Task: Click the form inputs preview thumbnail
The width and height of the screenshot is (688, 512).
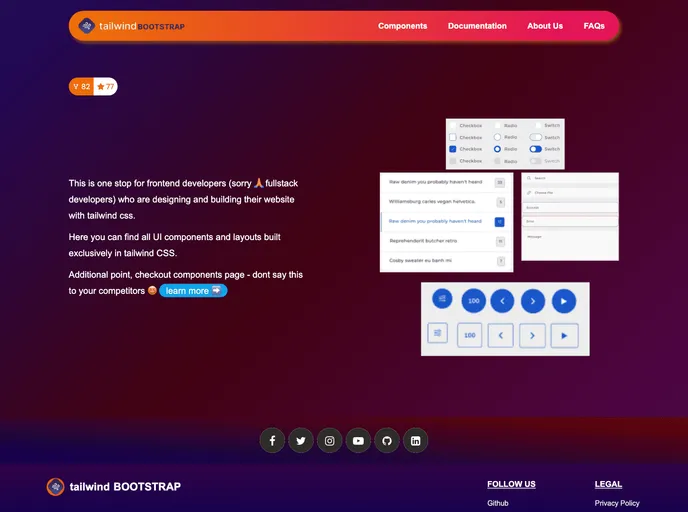Action: 570,216
